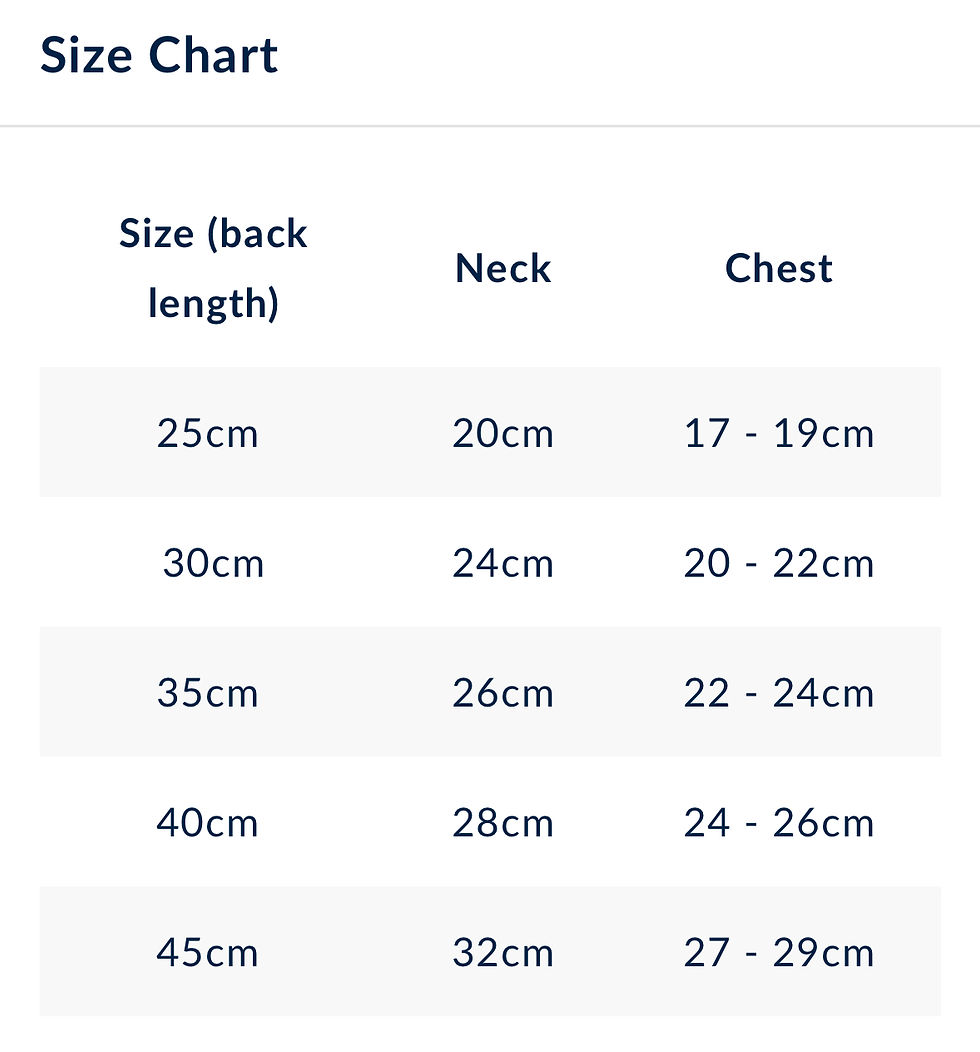Click the Chest column header
This screenshot has width=980, height=1052.
click(x=779, y=268)
